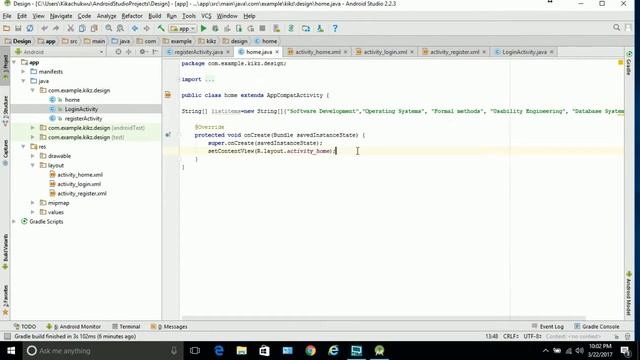This screenshot has height=360, width=640.
Task: Open the Messages tool window
Action: coord(169,327)
